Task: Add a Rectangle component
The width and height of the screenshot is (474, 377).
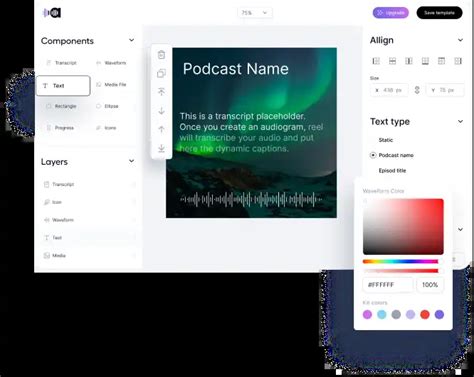Action: click(x=62, y=106)
